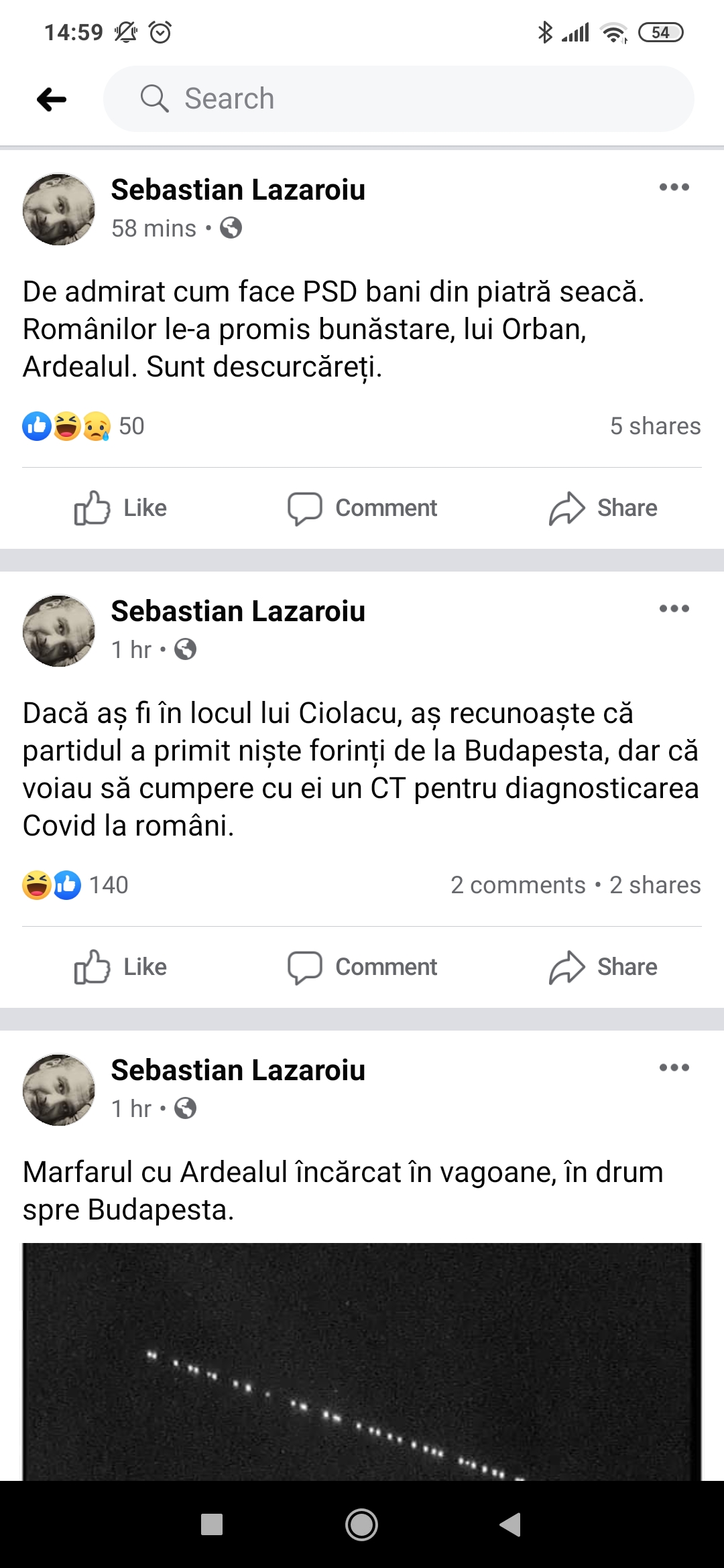Tap the back arrow icon
Screen dimensions: 724x1568
(x=52, y=99)
